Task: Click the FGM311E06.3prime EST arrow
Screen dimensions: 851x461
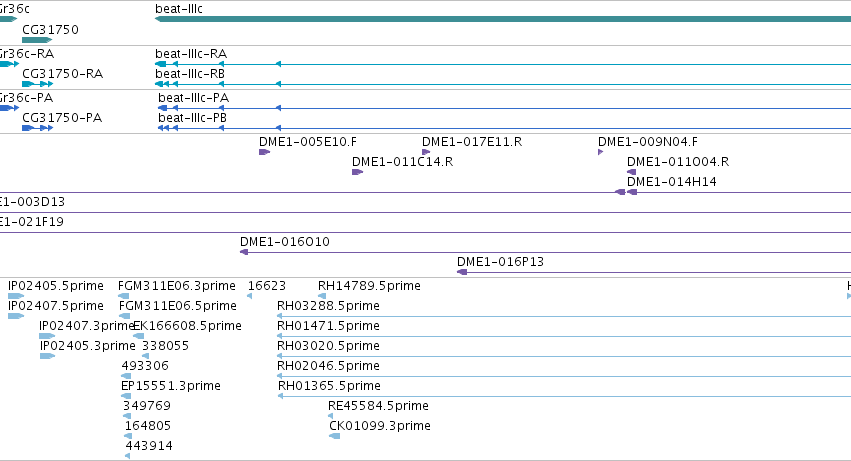Action: coord(124,296)
